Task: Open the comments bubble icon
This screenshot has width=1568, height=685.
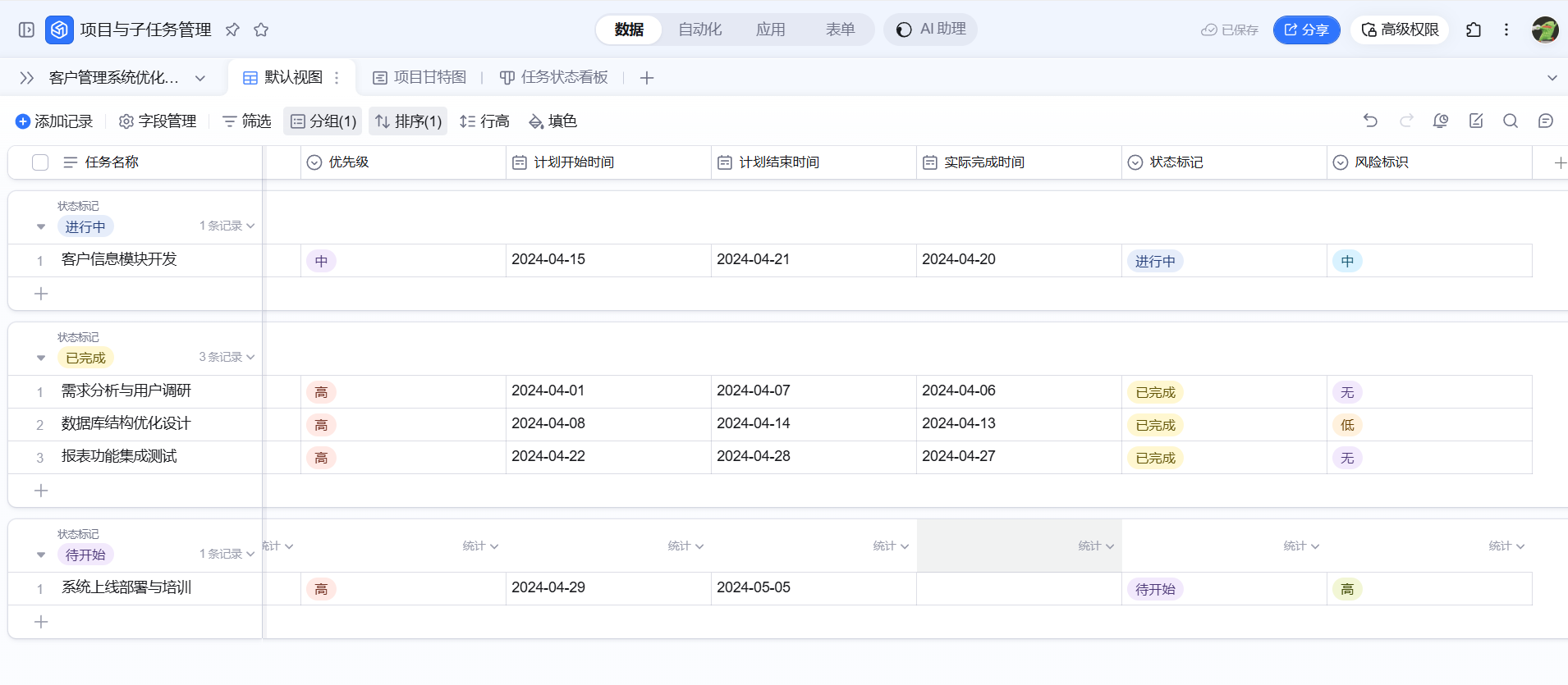Action: click(1545, 121)
